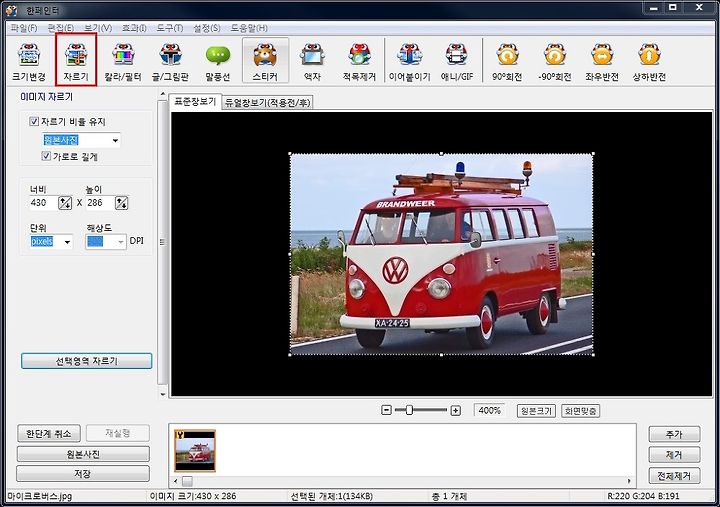Screen dimensions: 720x507
Task: Click the left panel scroll down arrow
Action: coord(163,394)
